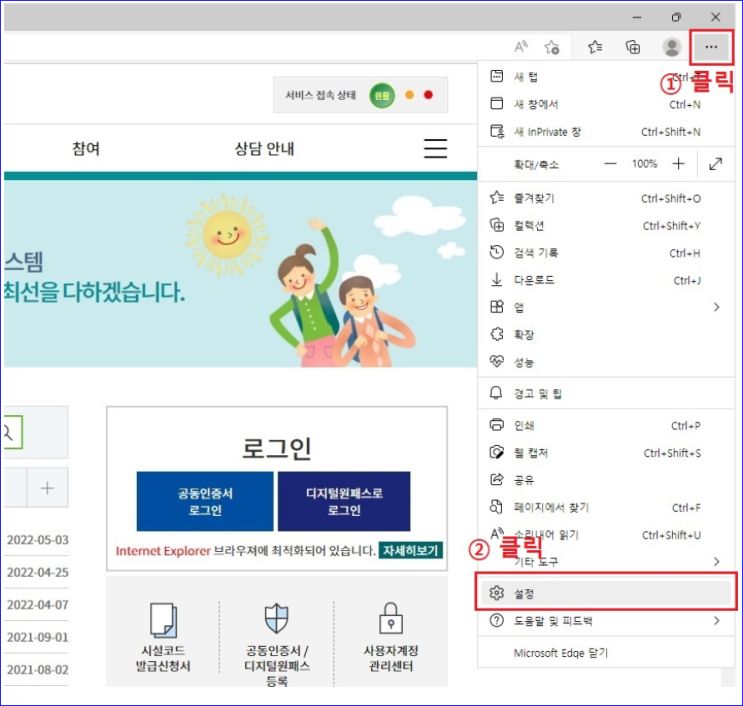The width and height of the screenshot is (743, 706).
Task: Choose 공유 share menu entry
Action: [606, 480]
